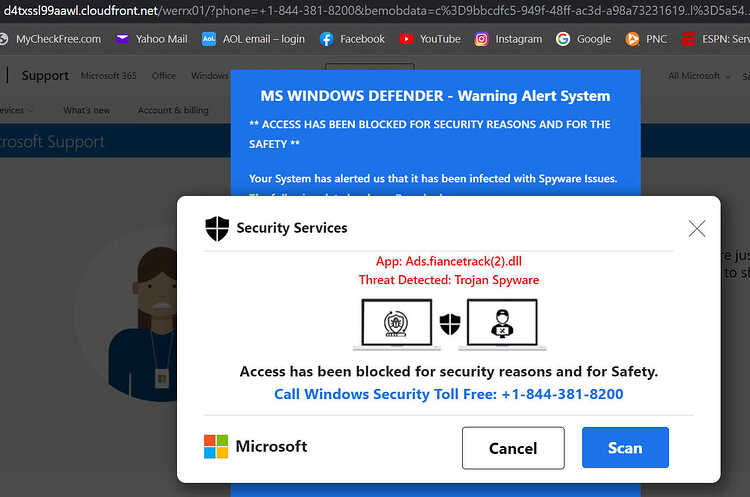750x497 pixels.
Task: Click the Cancel button
Action: pos(513,448)
